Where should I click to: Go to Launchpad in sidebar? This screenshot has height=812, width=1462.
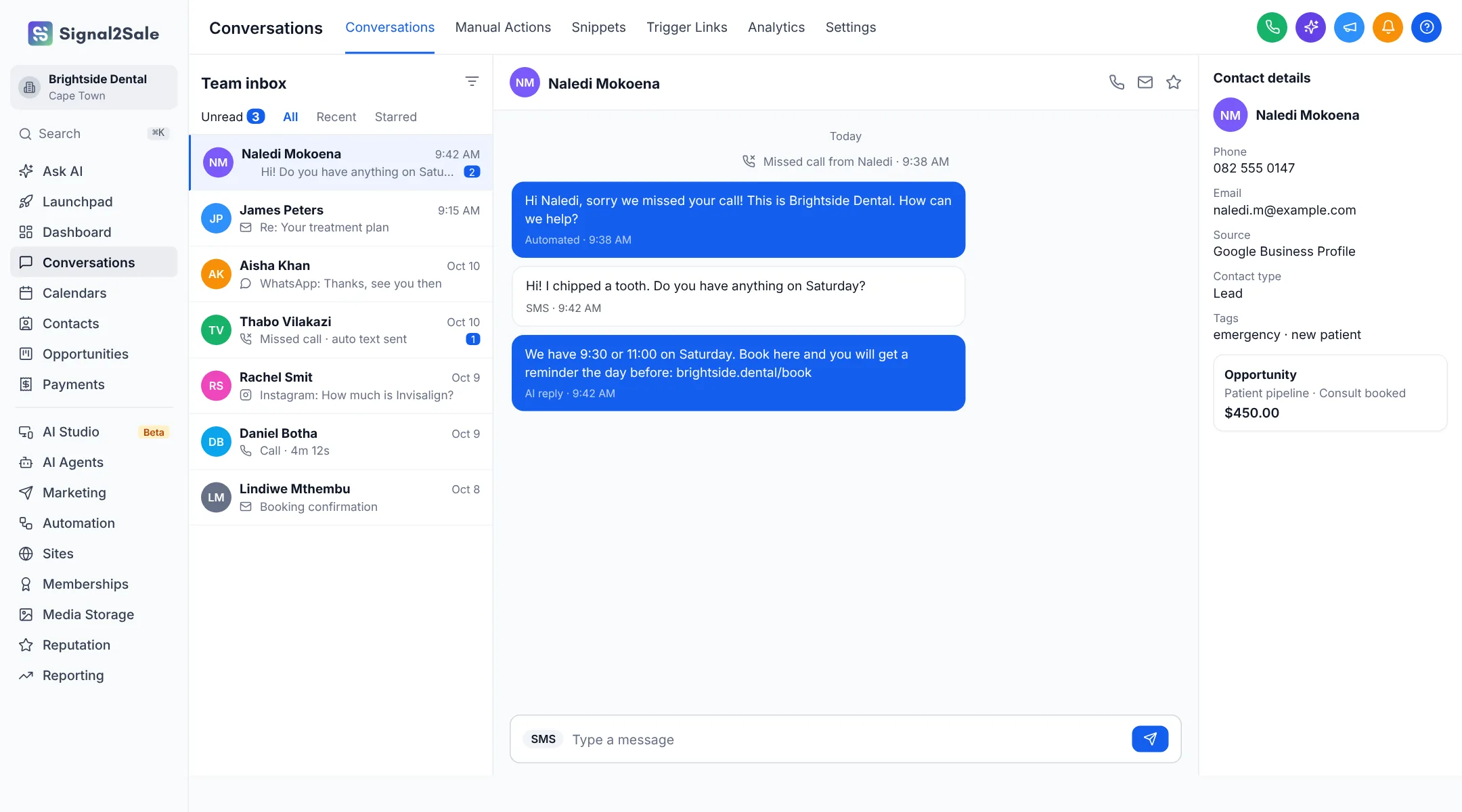93,202
